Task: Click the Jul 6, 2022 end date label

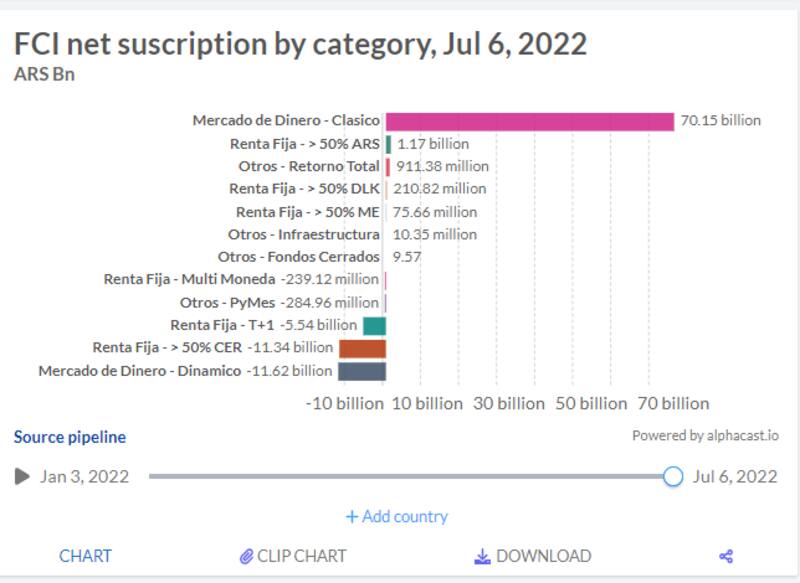Action: (734, 476)
